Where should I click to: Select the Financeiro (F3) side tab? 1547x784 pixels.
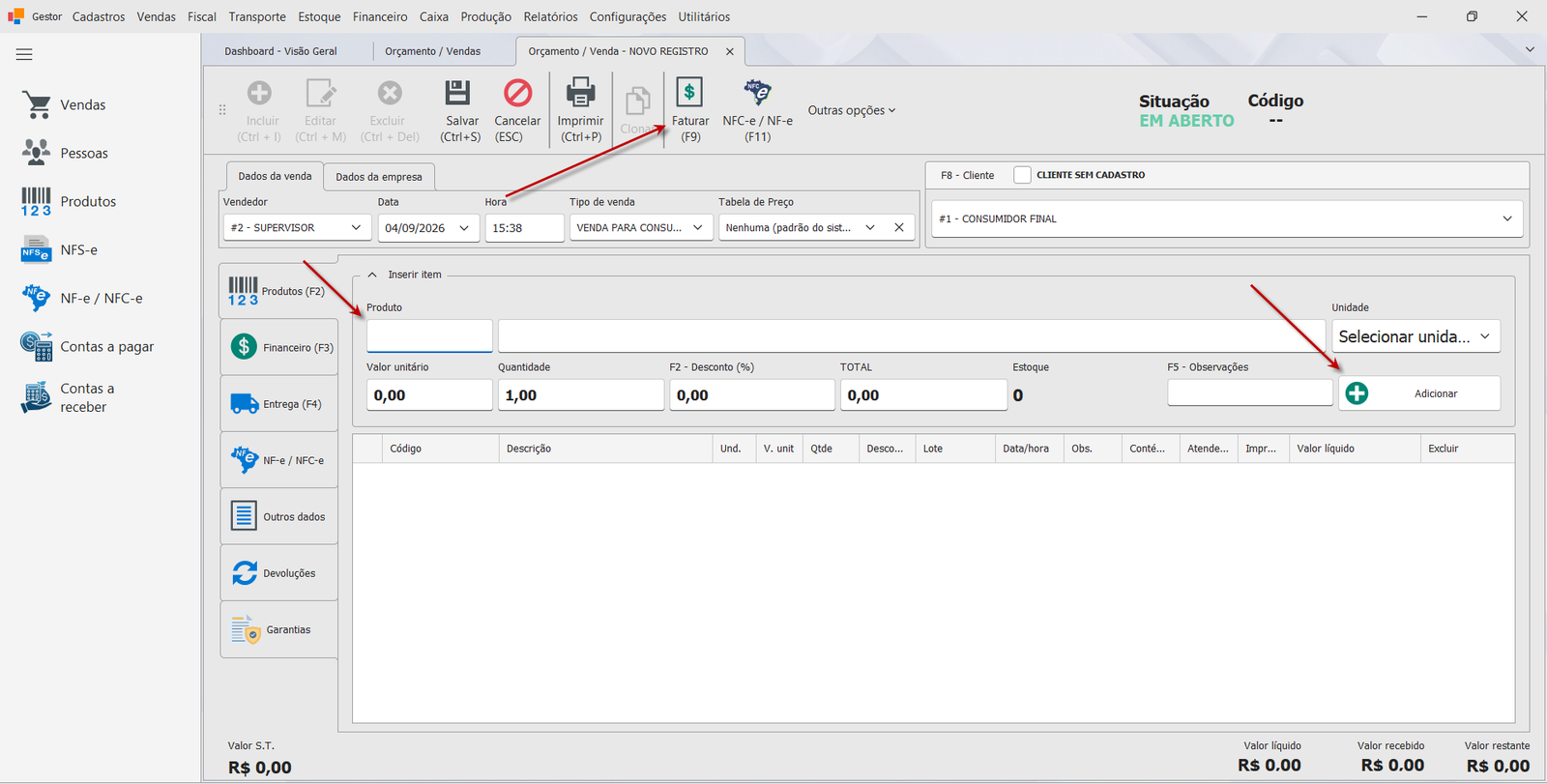(279, 347)
